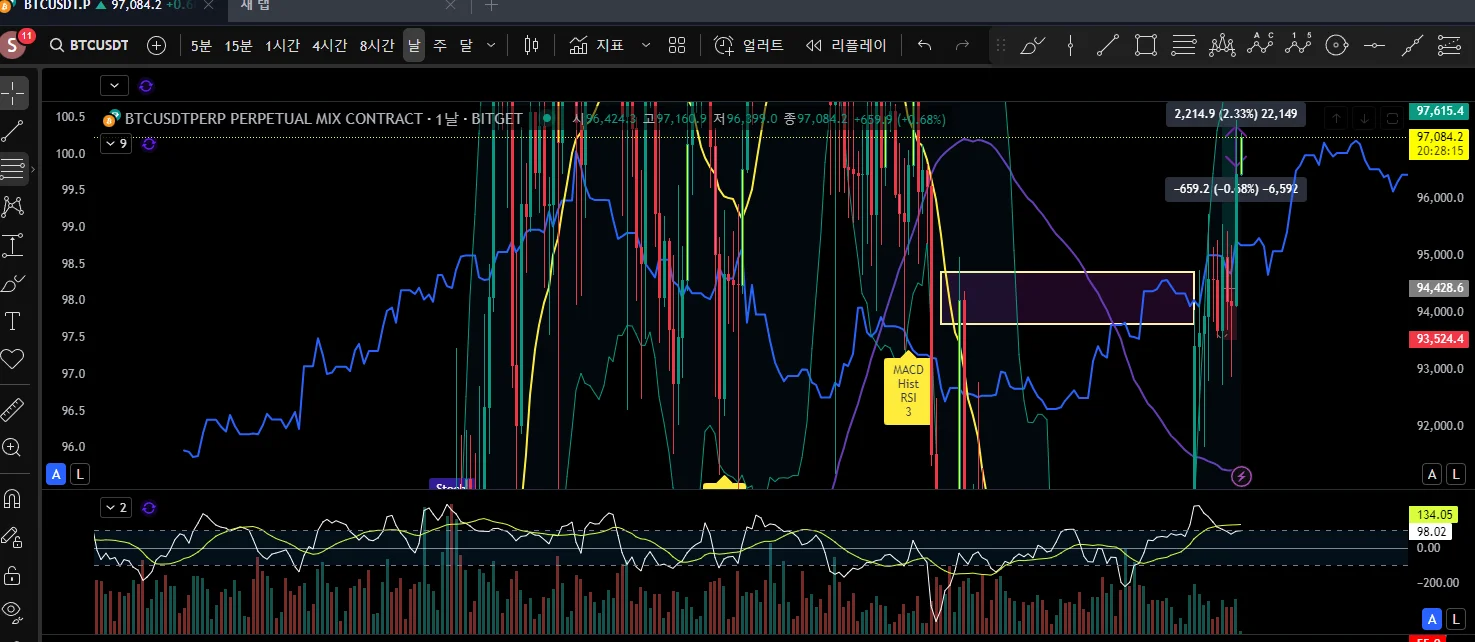Select the rectangle shape tool in favorites bar
Image resolution: width=1475 pixels, height=642 pixels.
click(1146, 46)
